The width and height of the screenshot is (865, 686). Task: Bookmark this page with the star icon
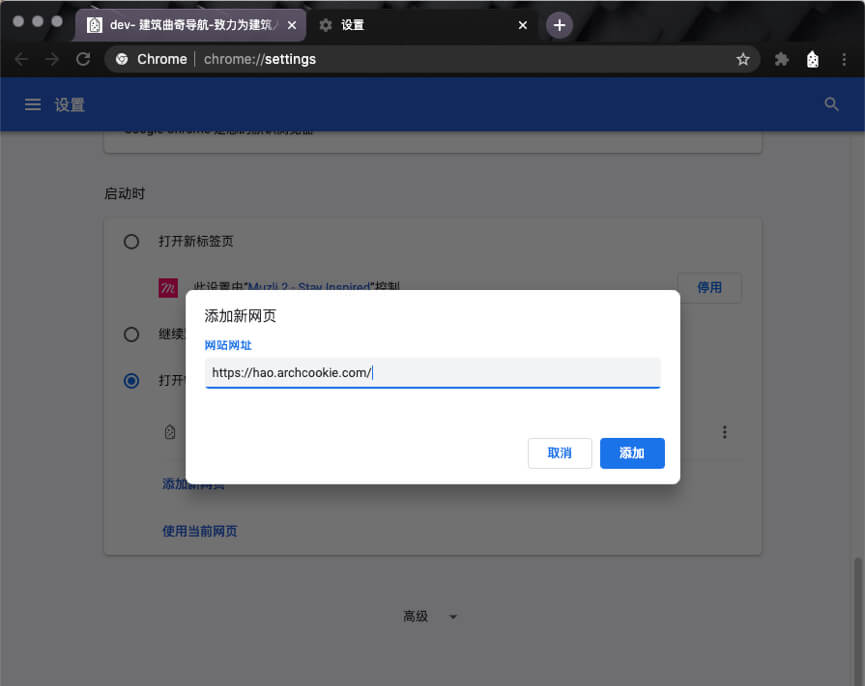pos(743,59)
